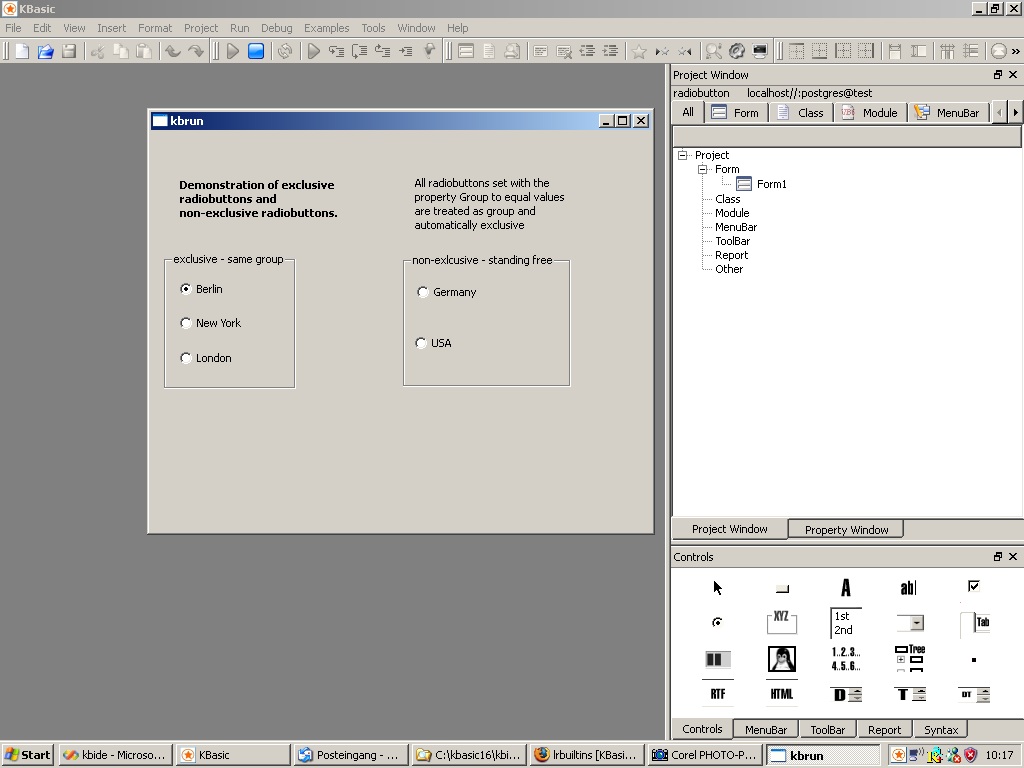Click the Start button on taskbar
This screenshot has height=768, width=1024.
[x=28, y=755]
